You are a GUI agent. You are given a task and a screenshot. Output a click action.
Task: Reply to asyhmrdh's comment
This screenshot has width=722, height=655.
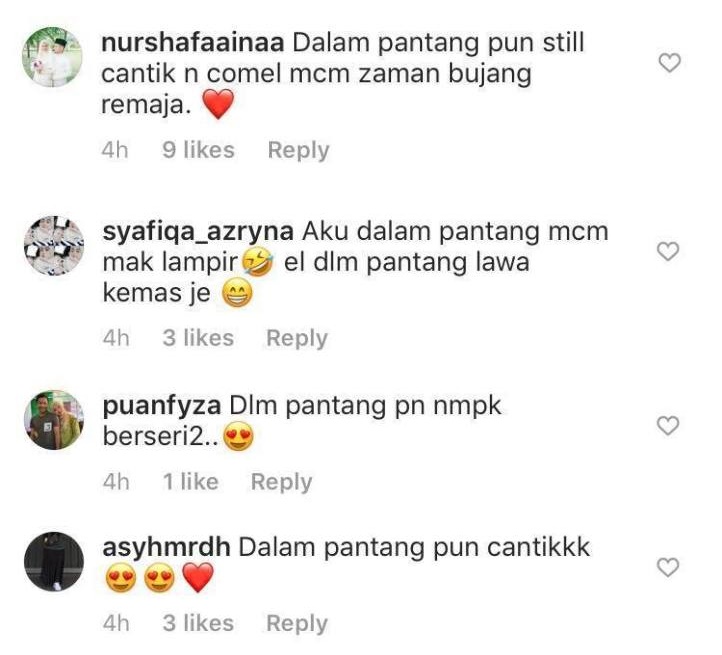click(x=297, y=623)
